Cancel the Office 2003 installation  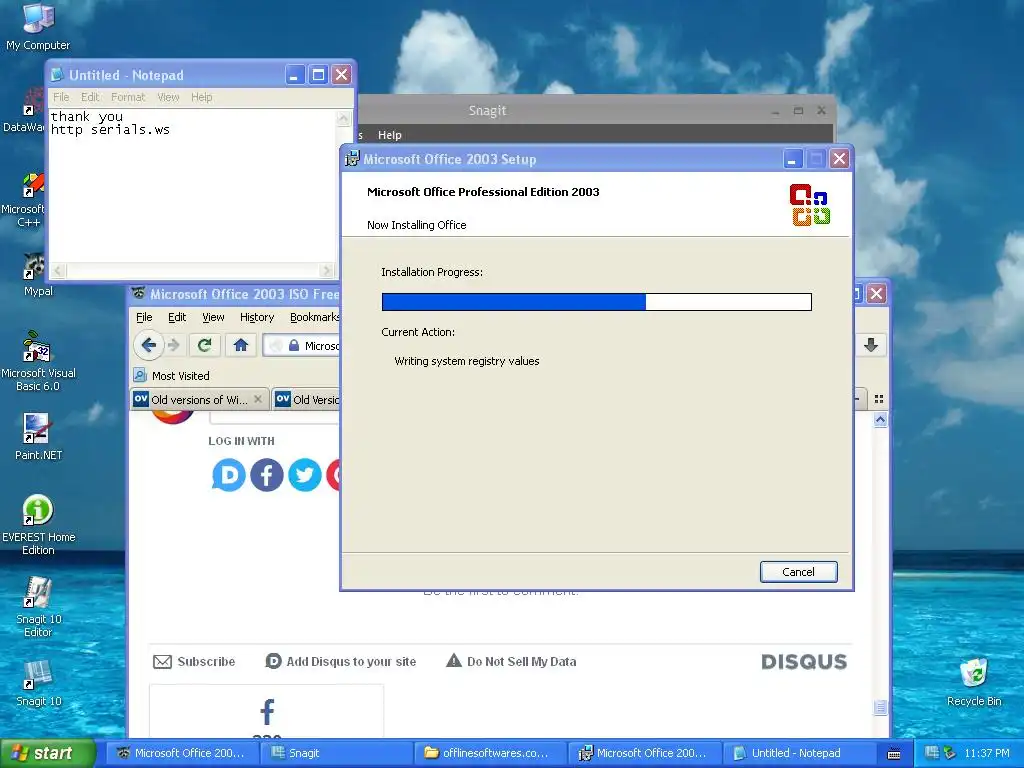point(798,571)
